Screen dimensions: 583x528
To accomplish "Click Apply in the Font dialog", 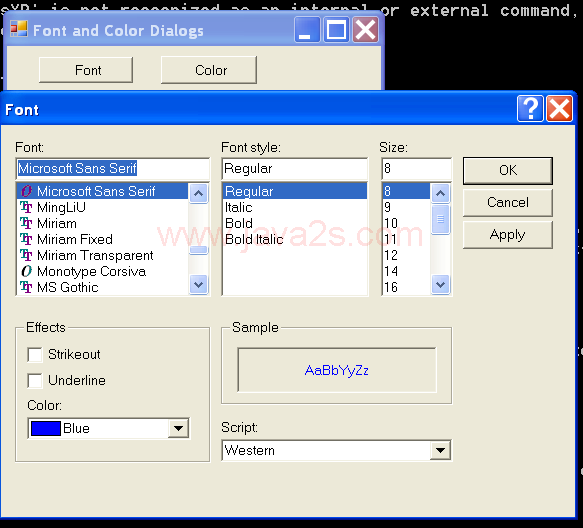I will 508,235.
